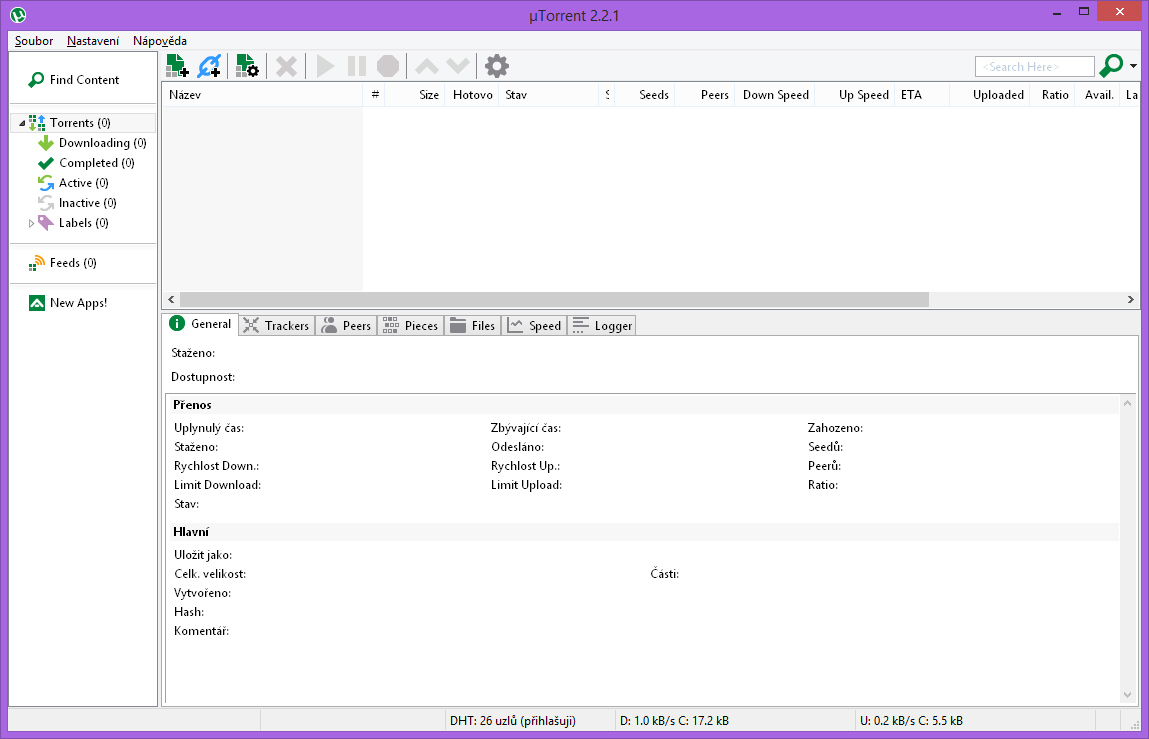Click the Add Torrent toolbar icon
Image resolution: width=1149 pixels, height=739 pixels.
pos(176,66)
